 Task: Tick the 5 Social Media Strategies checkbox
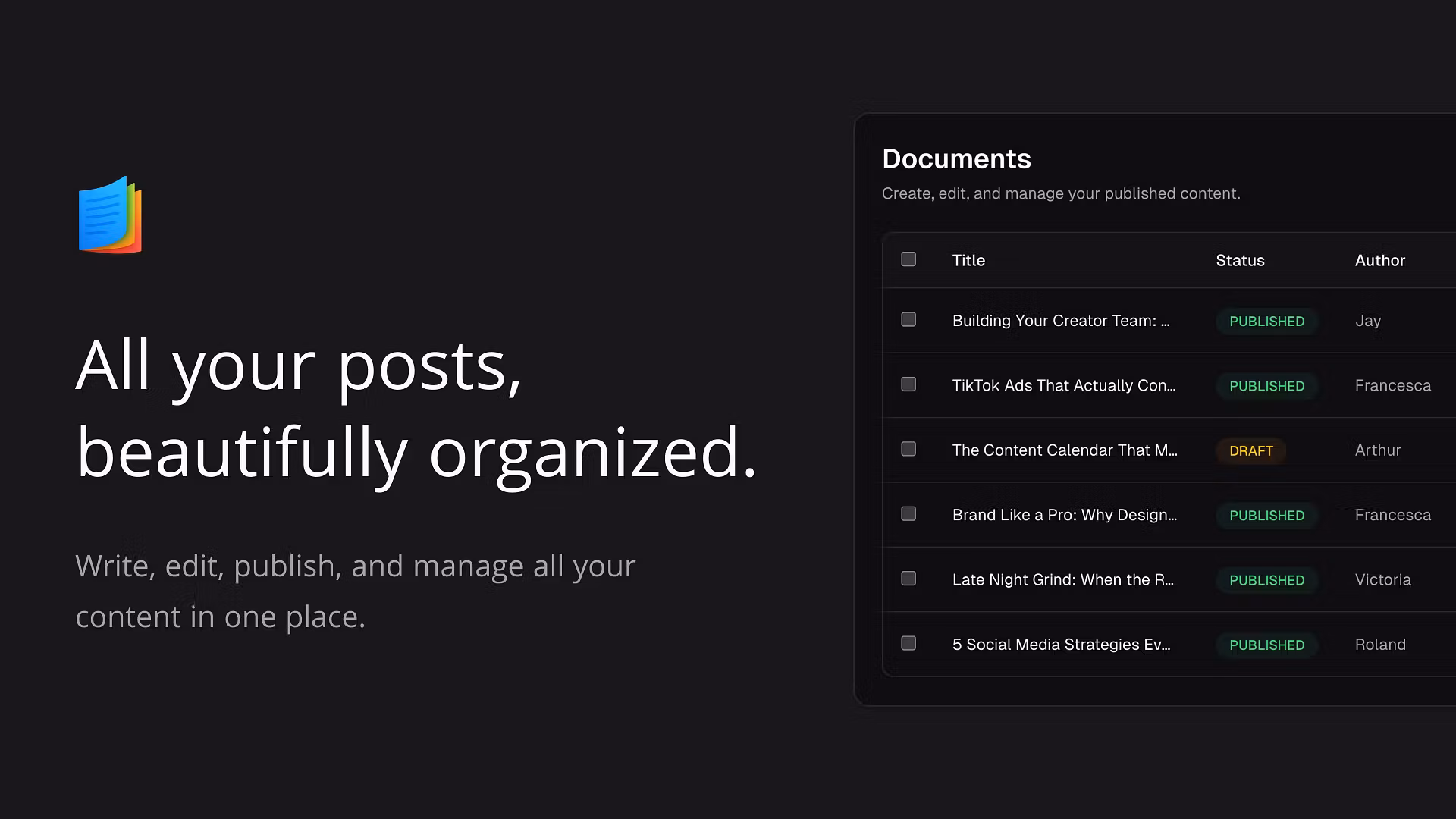click(908, 644)
